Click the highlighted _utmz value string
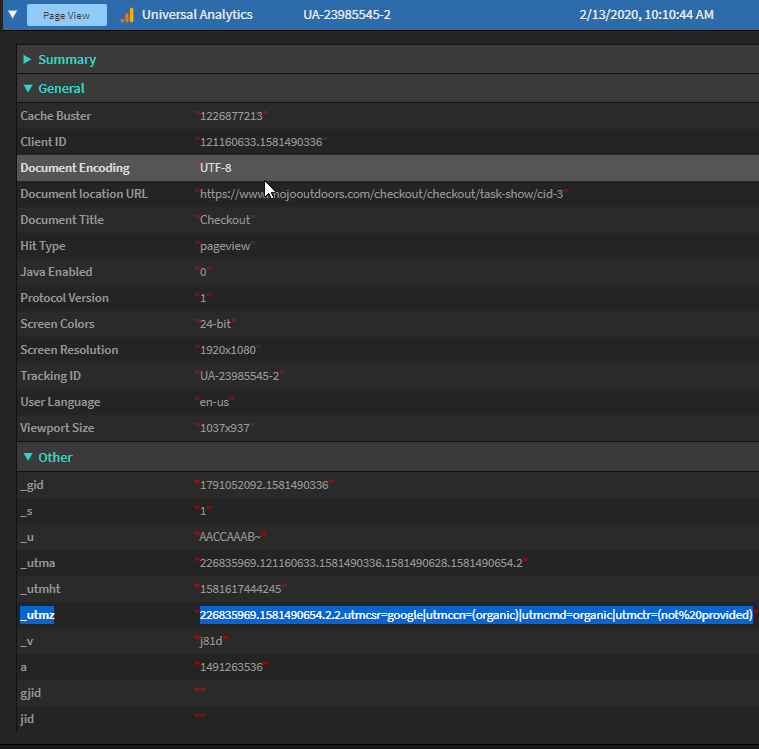 click(x=476, y=615)
